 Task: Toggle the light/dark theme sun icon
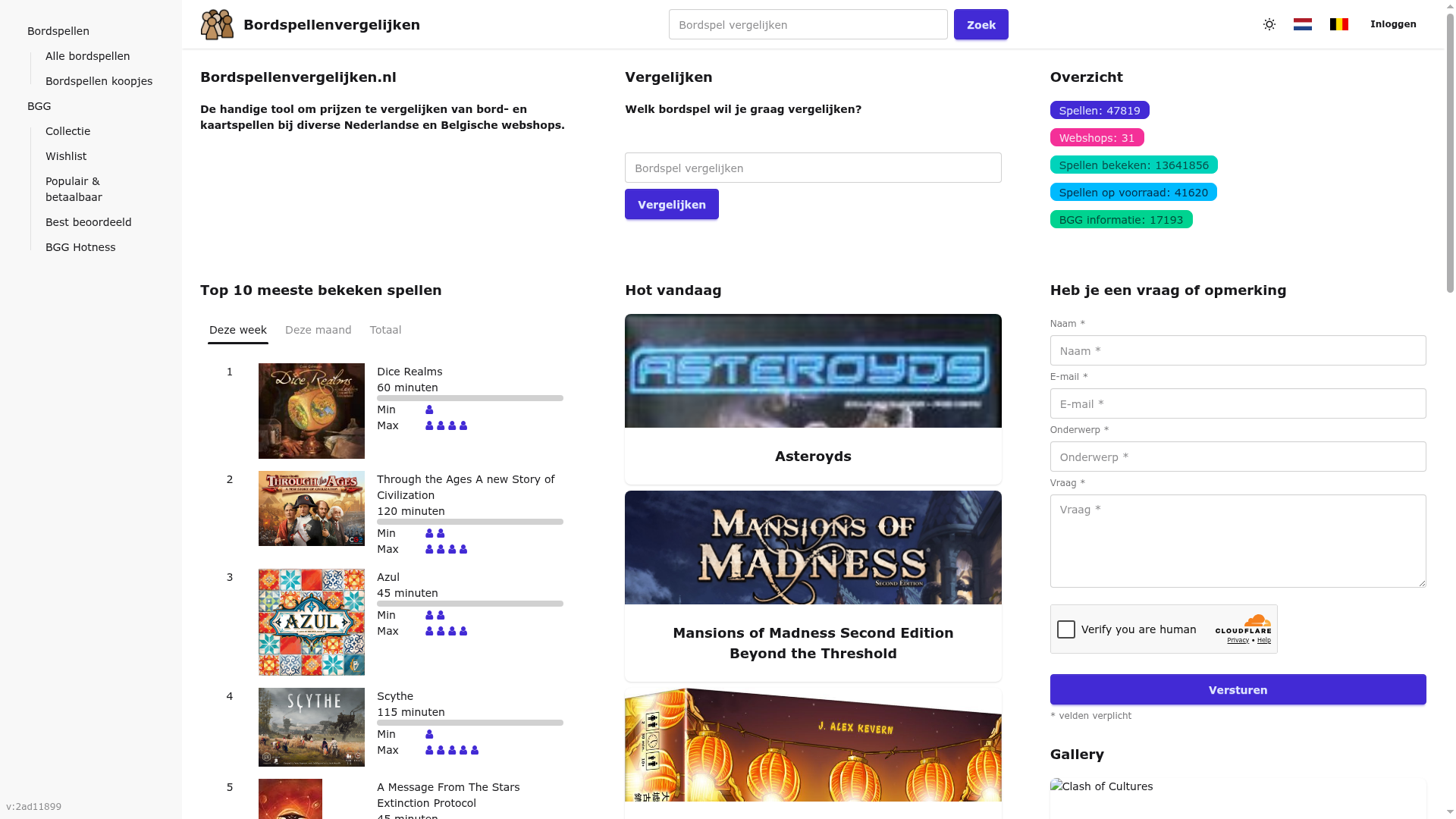[x=1269, y=24]
